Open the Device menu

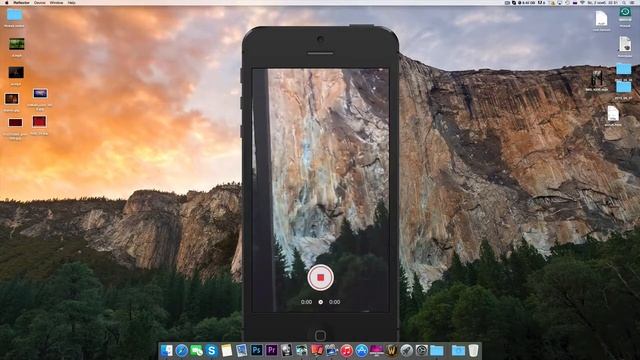coord(40,2)
